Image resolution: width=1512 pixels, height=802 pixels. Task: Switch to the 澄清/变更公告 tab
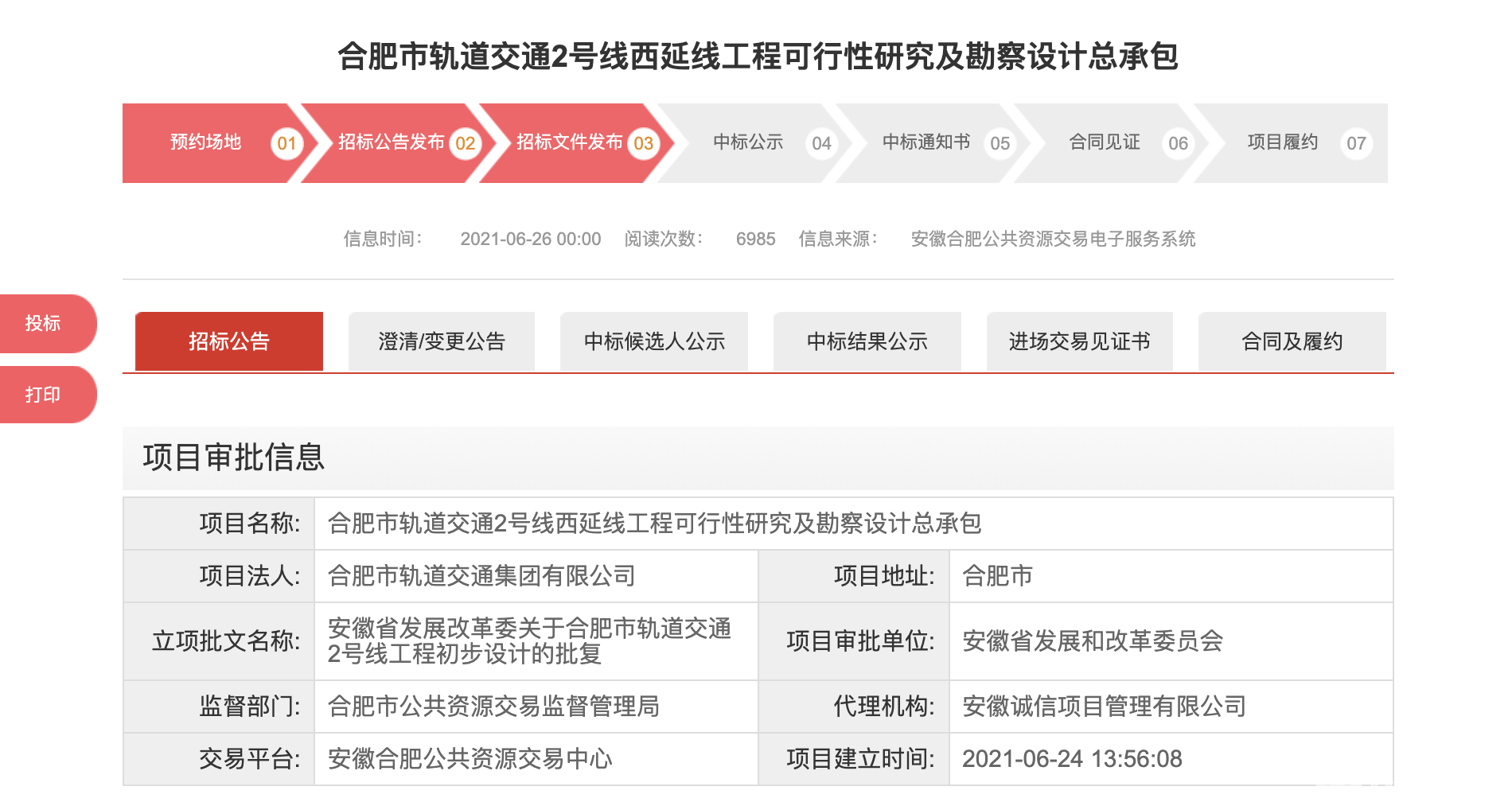pyautogui.click(x=442, y=341)
